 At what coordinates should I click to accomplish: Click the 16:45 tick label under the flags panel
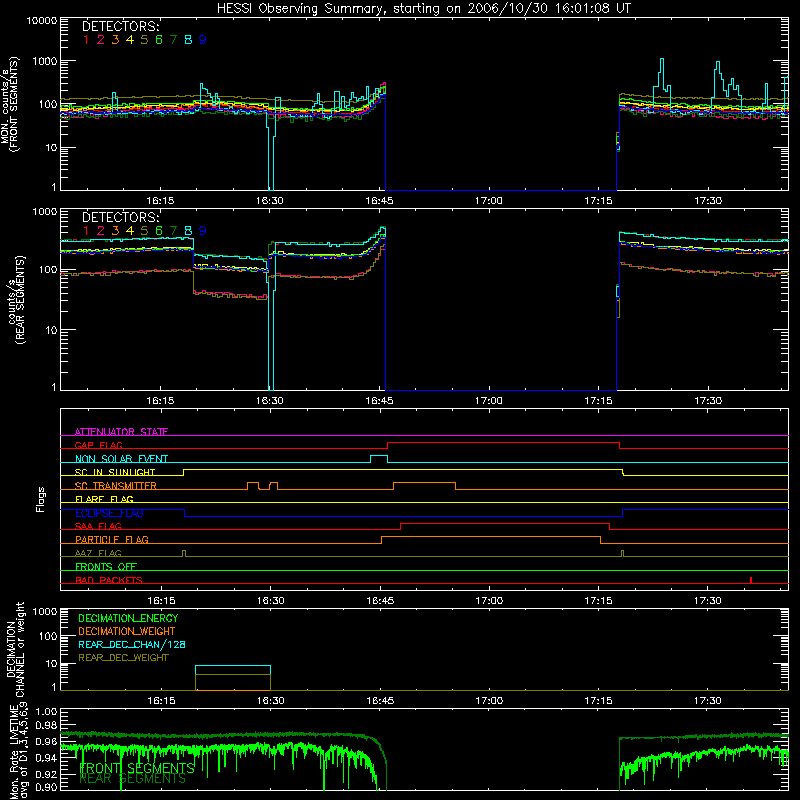coord(380,601)
